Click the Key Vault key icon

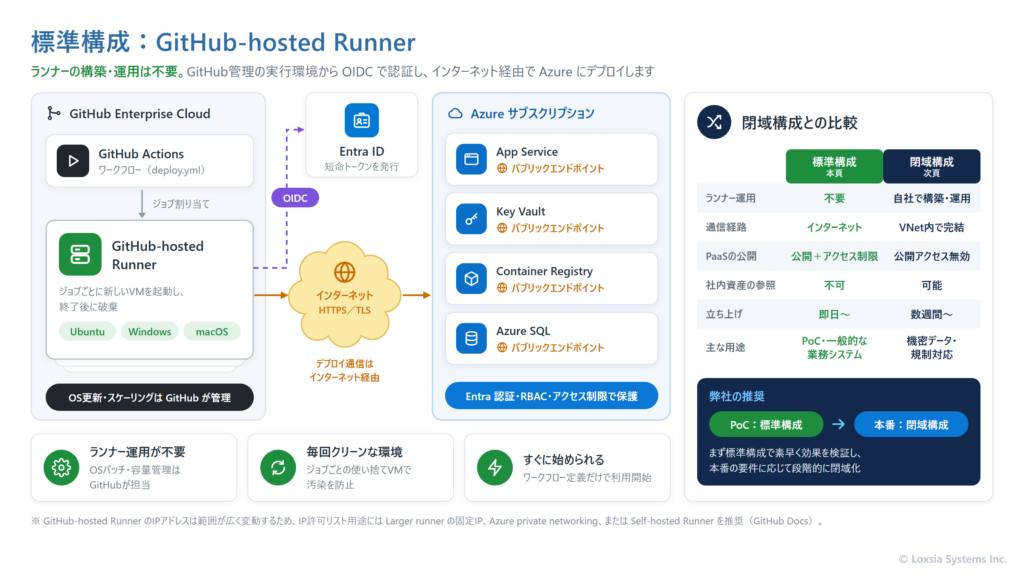pos(471,219)
